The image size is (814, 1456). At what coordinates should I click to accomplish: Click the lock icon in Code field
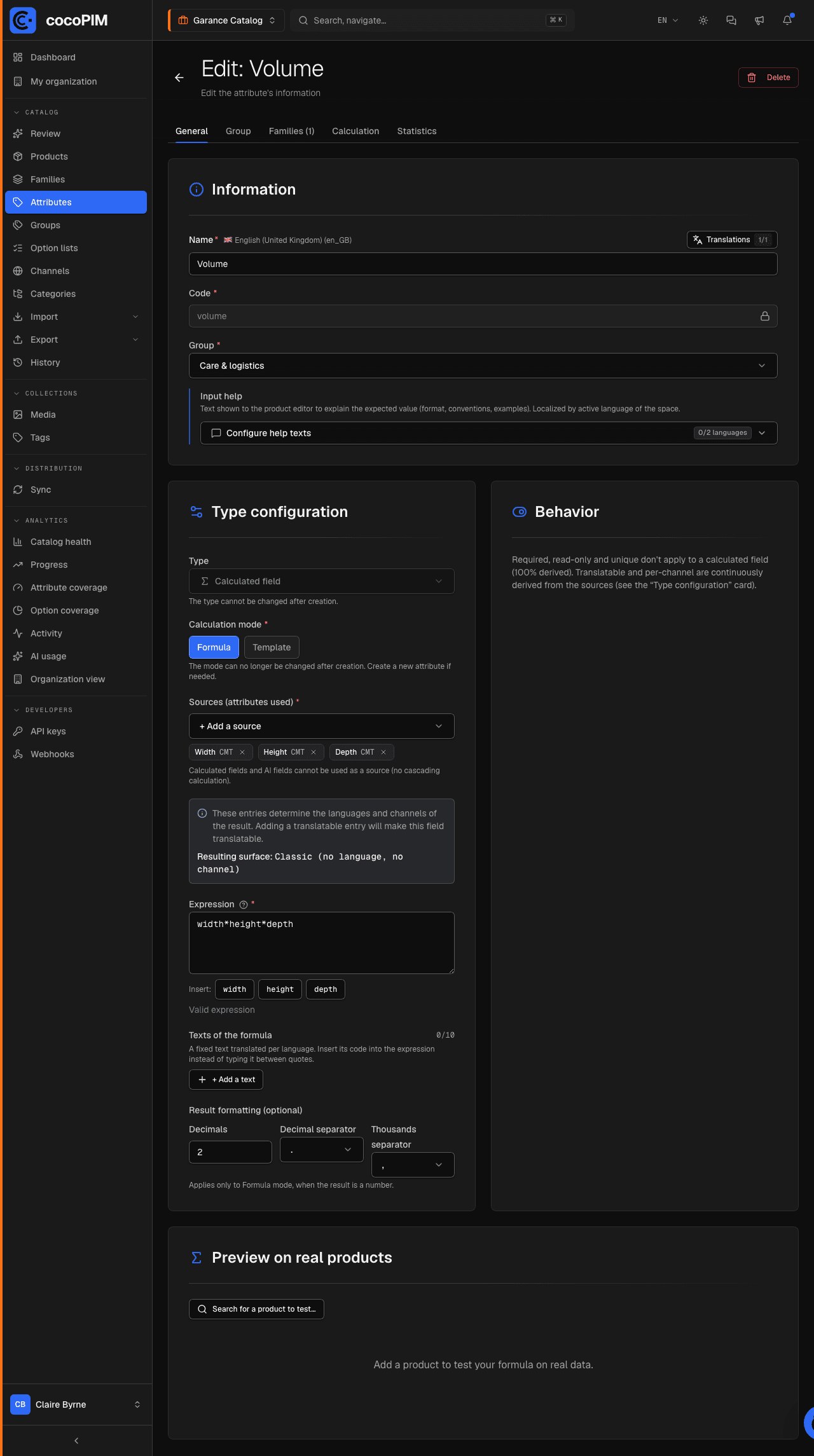tap(765, 316)
